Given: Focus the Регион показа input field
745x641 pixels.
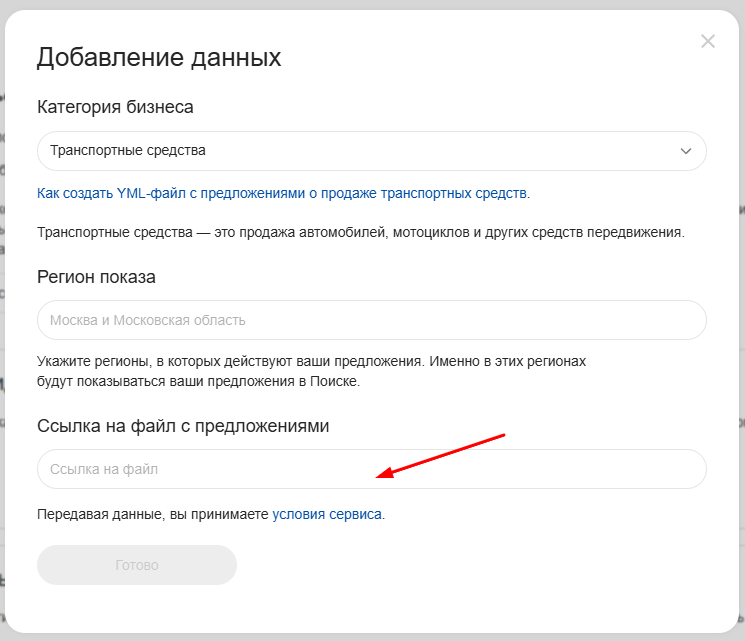Looking at the screenshot, I should pyautogui.click(x=371, y=320).
